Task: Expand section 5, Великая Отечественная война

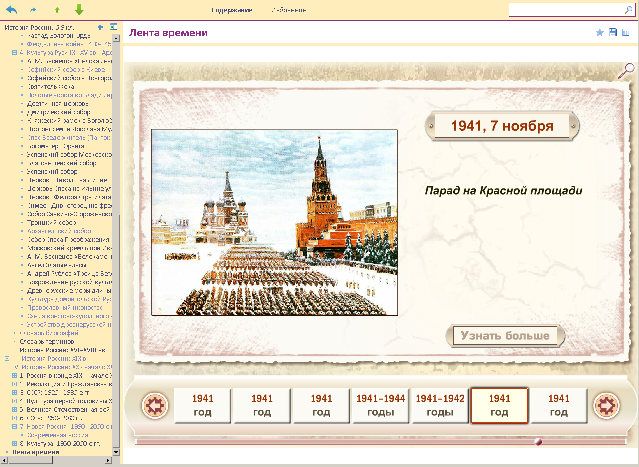Action: click(x=15, y=409)
